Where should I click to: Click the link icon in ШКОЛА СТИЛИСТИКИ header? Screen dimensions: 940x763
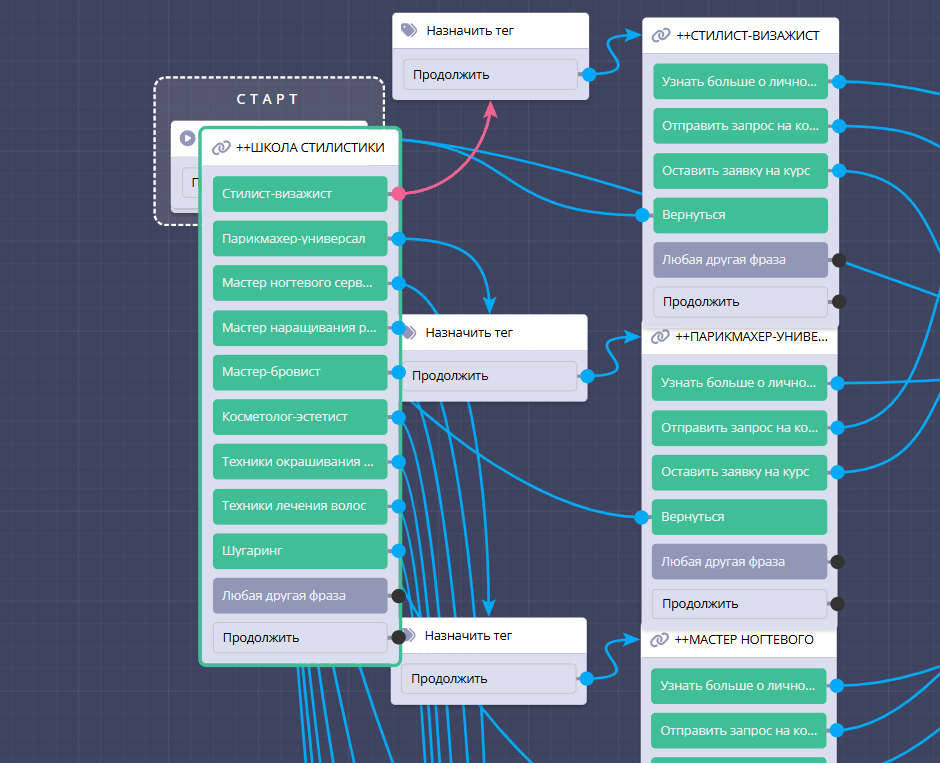tap(221, 148)
